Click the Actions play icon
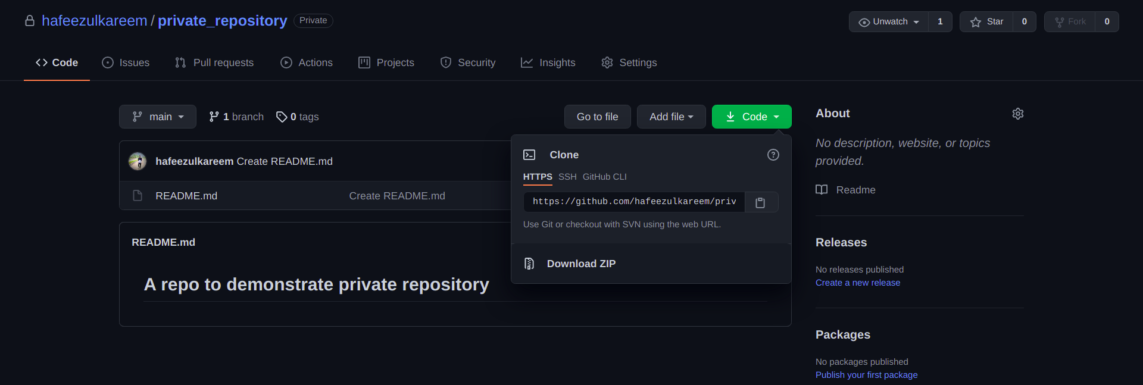The width and height of the screenshot is (1143, 385). [286, 63]
